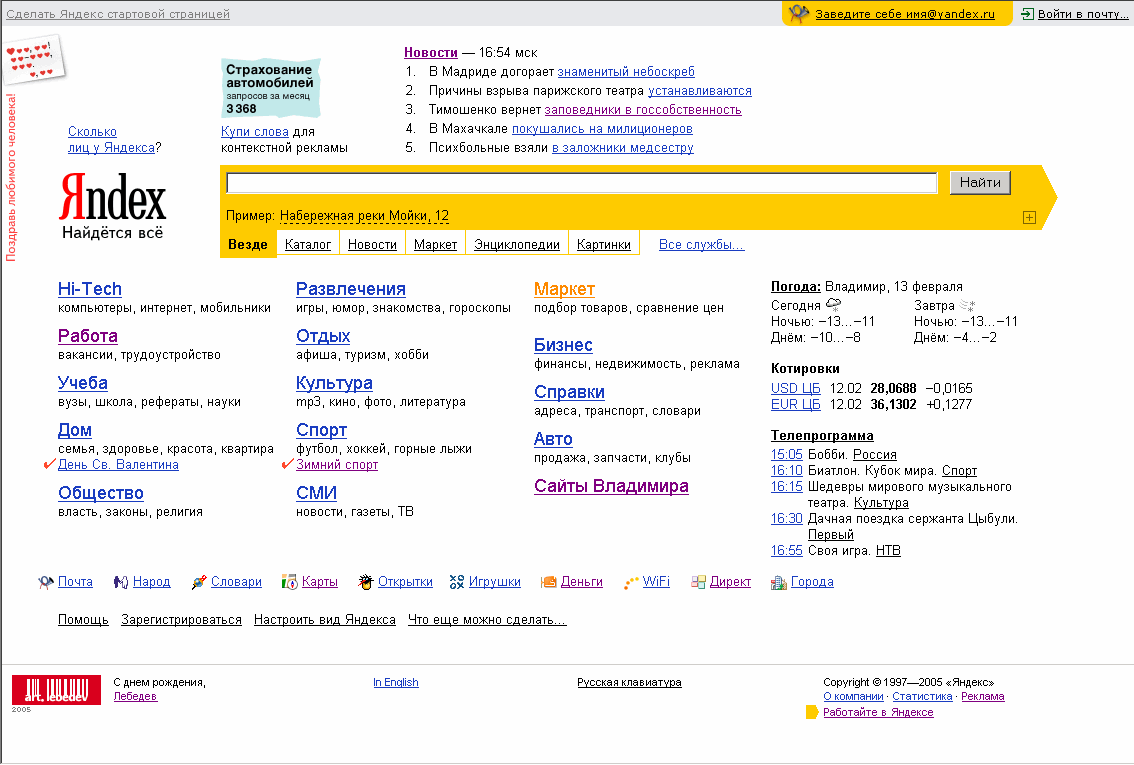Open the EUR ЦБ exchange rate link
The width and height of the screenshot is (1134, 765).
click(x=796, y=404)
